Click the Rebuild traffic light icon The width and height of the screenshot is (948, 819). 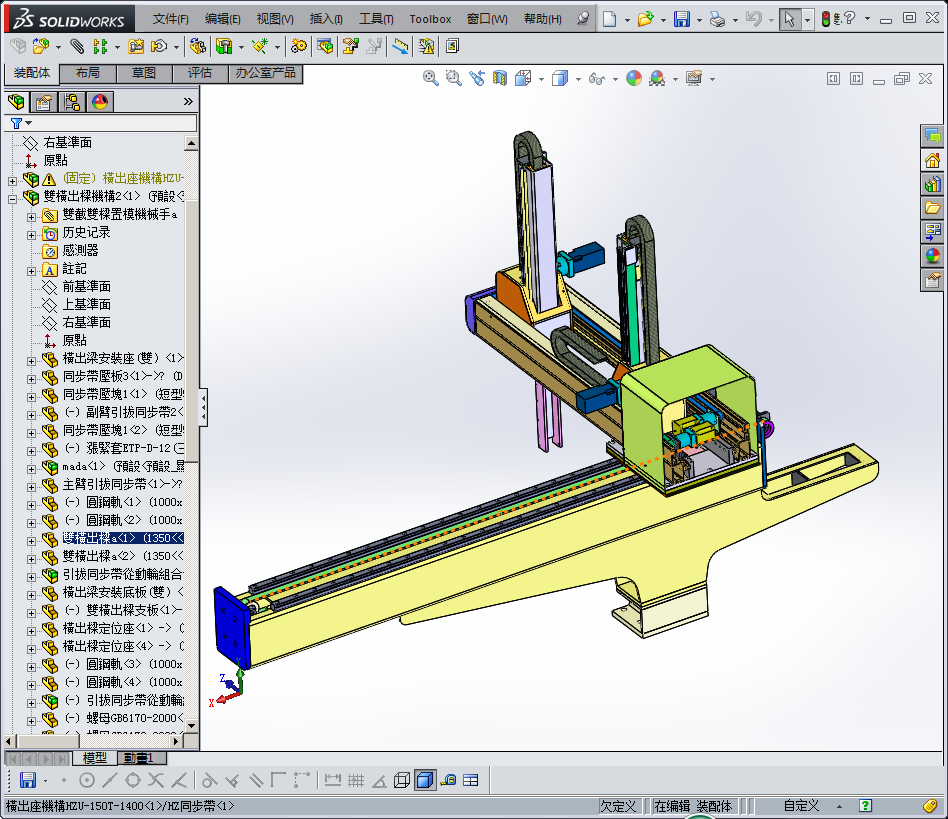[x=826, y=19]
